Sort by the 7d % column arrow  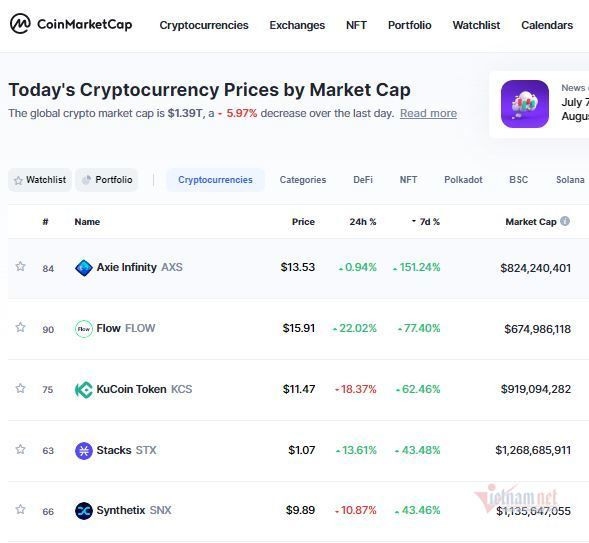[x=414, y=221]
